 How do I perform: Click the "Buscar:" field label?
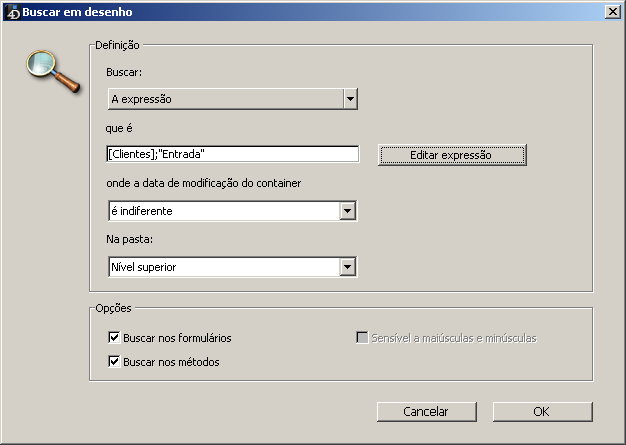click(124, 74)
